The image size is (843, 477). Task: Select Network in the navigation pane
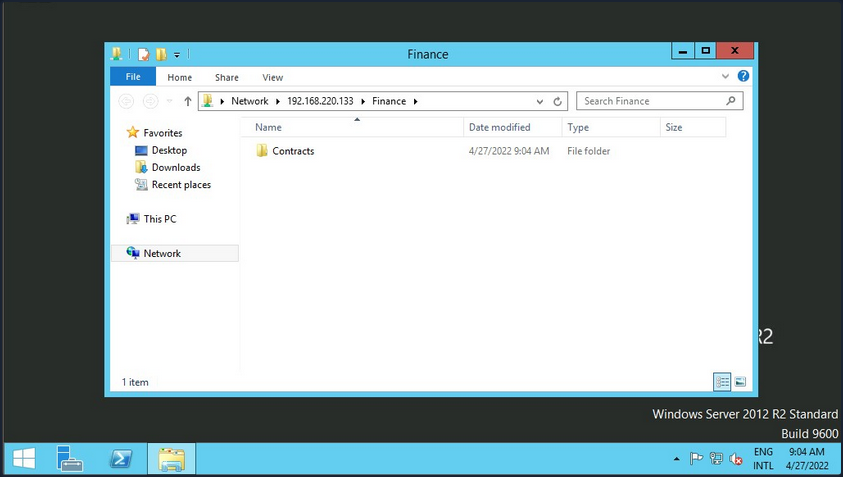pos(162,253)
